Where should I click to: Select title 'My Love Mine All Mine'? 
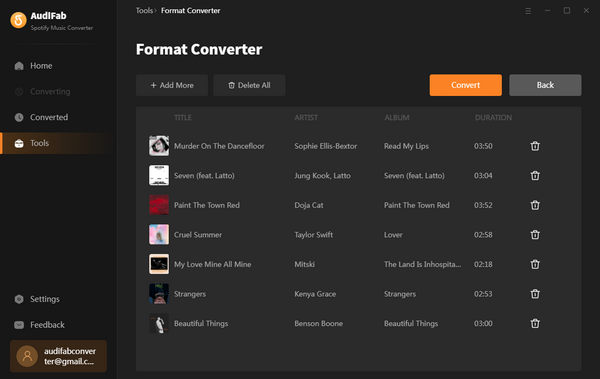point(213,265)
